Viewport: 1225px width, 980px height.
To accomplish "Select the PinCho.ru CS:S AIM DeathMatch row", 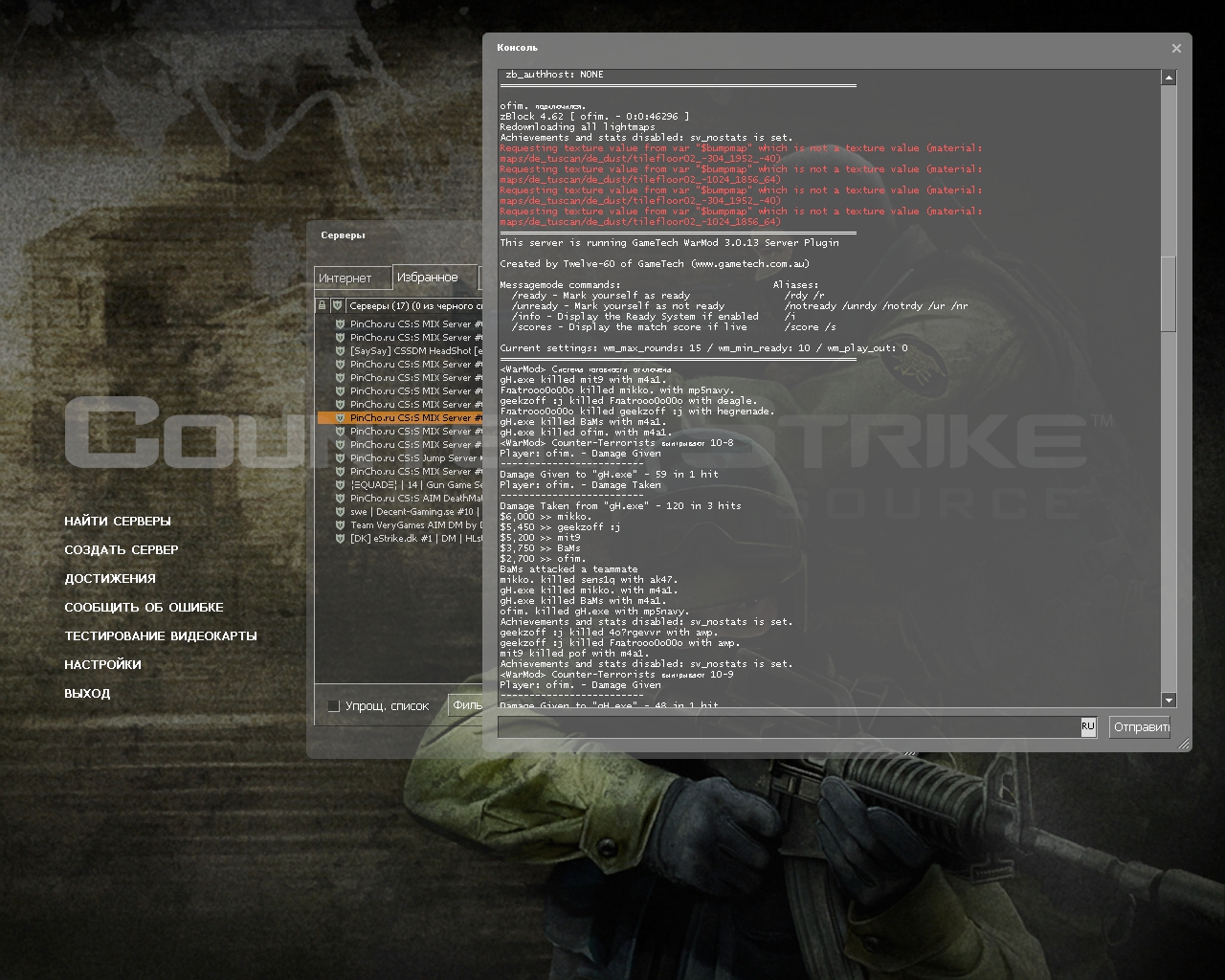I will pyautogui.click(x=400, y=499).
